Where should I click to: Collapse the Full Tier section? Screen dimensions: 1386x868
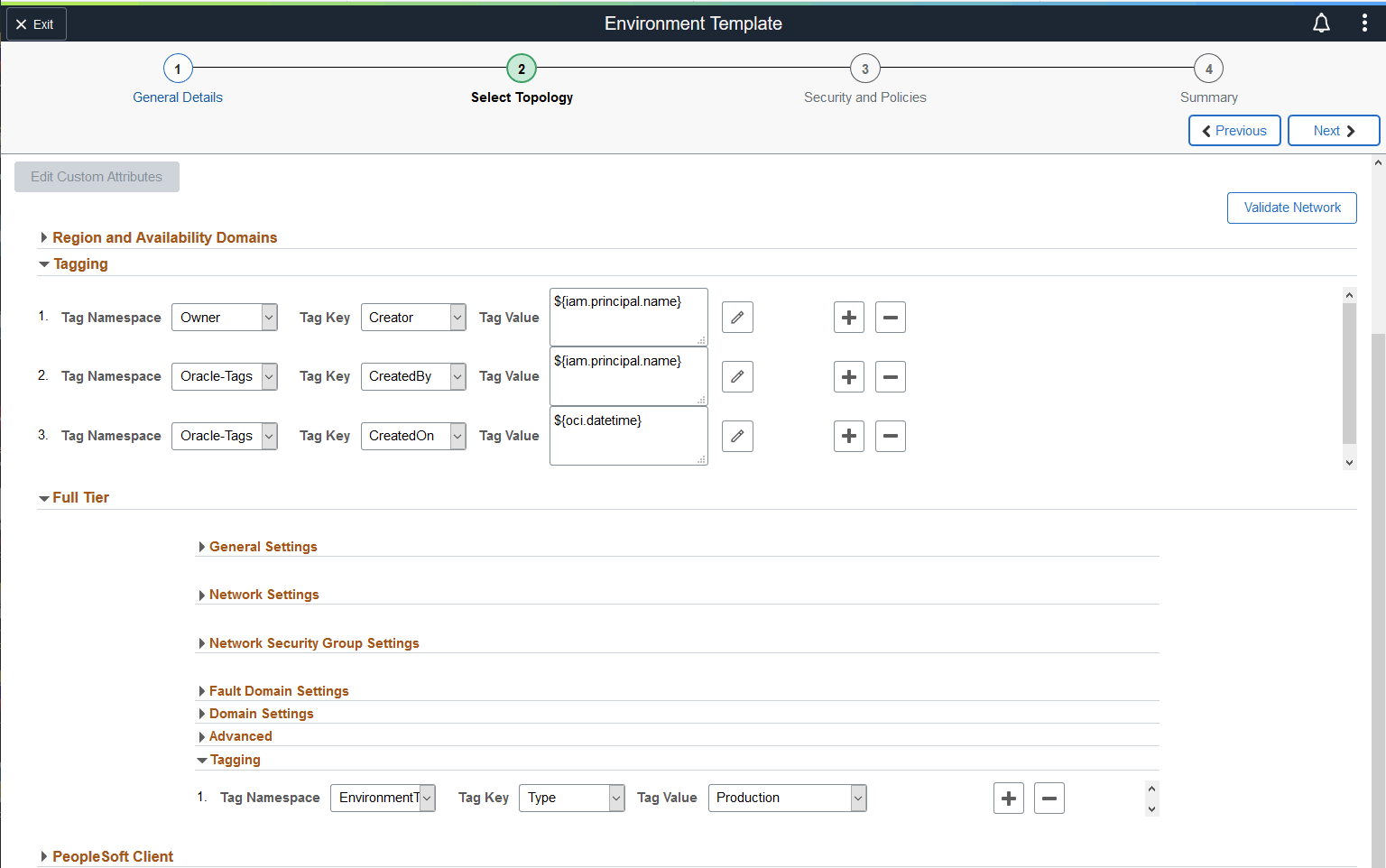[x=74, y=497]
